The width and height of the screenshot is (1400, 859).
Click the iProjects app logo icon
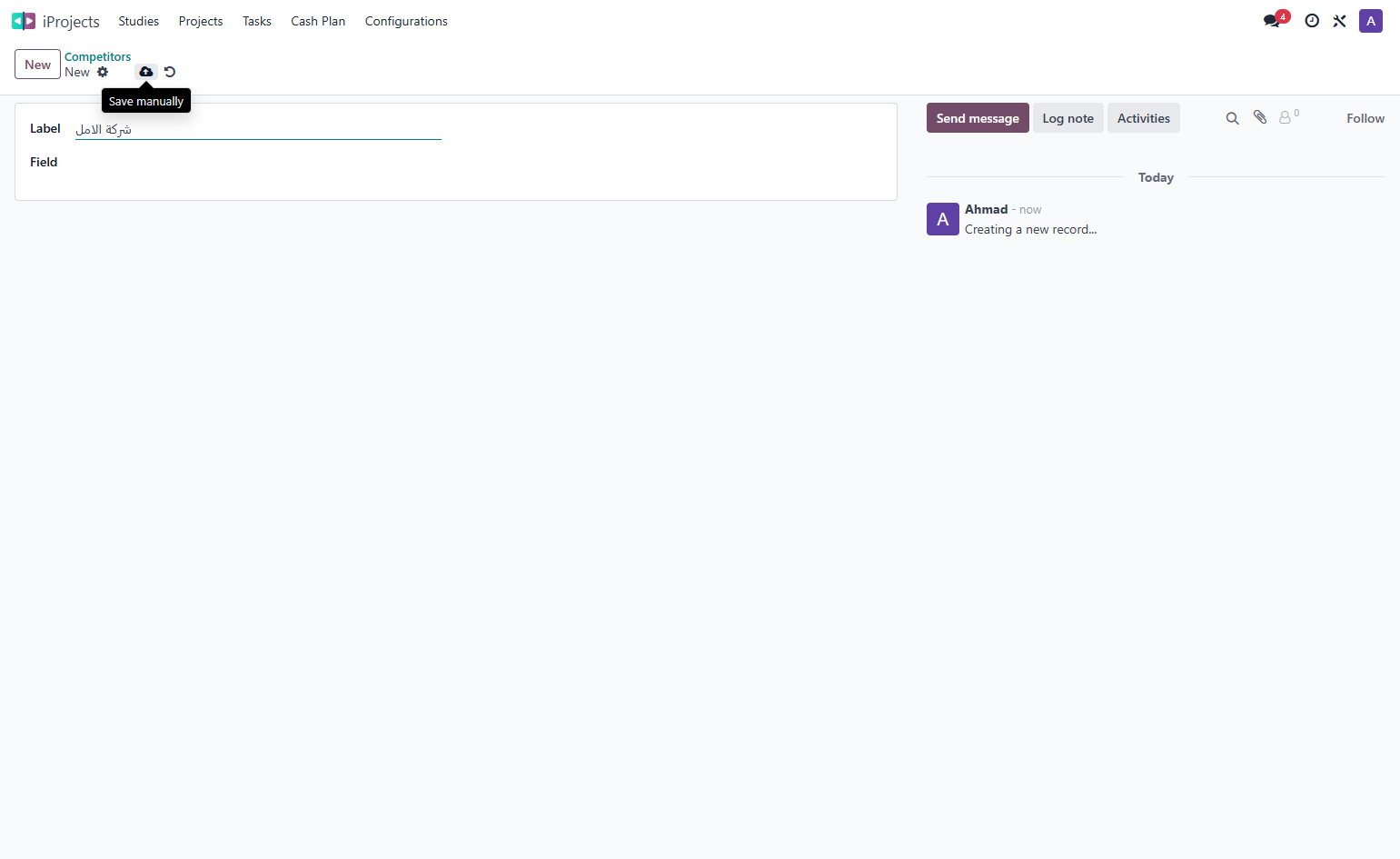coord(23,21)
